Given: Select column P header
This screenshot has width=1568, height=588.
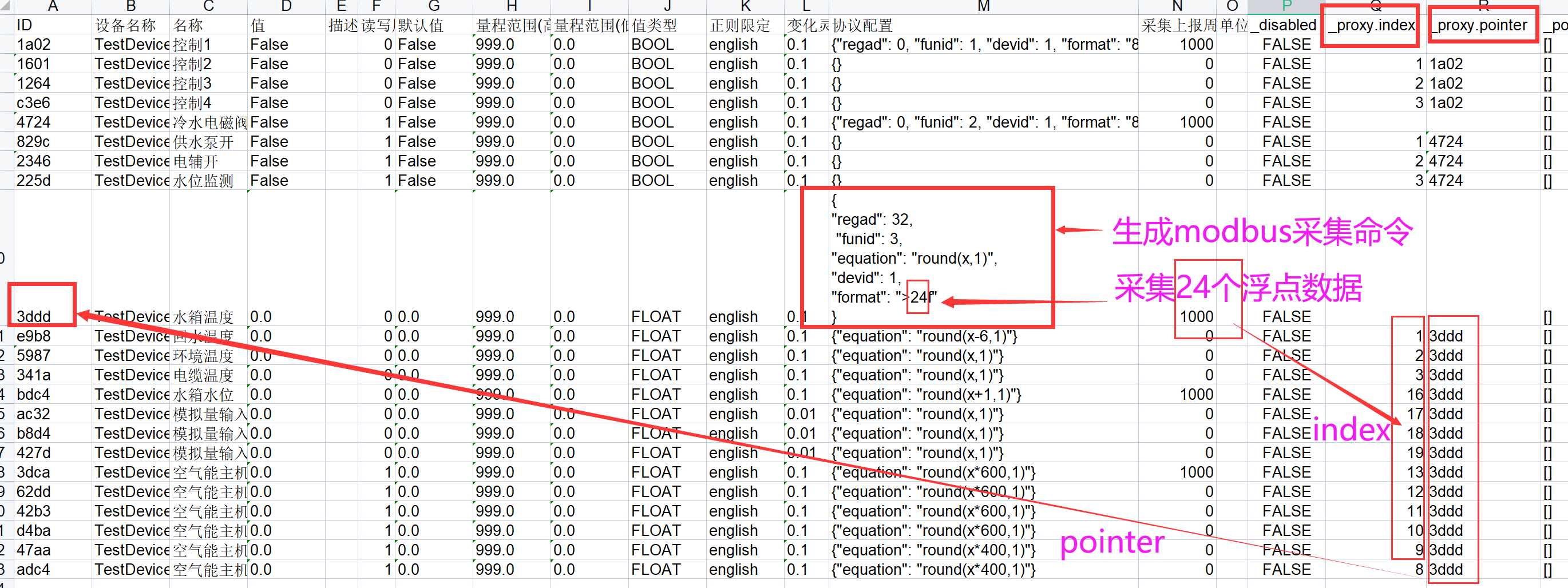Looking at the screenshot, I should pyautogui.click(x=1286, y=6).
